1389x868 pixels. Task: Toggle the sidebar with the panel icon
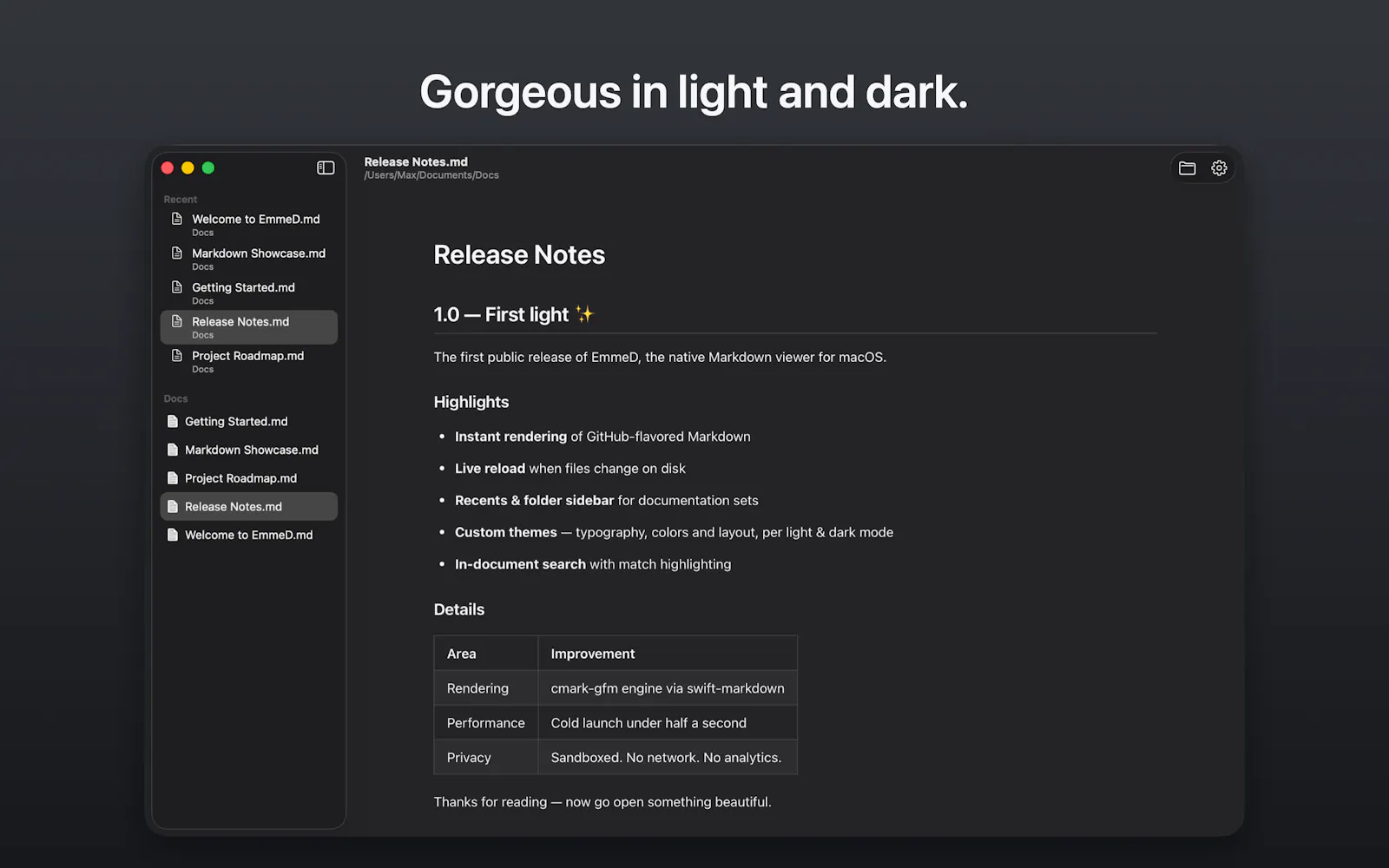[x=326, y=168]
